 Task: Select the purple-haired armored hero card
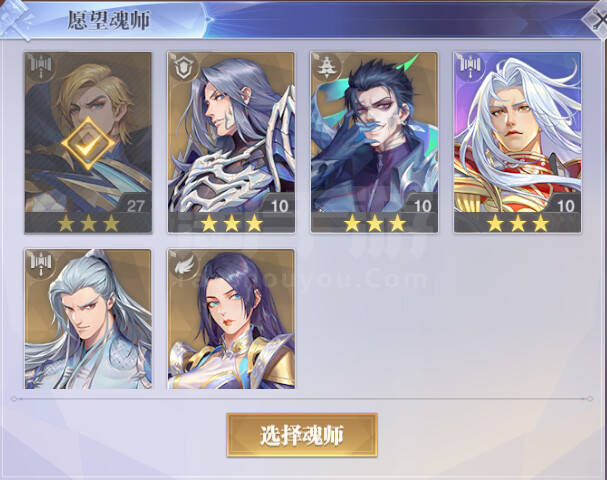(x=231, y=142)
